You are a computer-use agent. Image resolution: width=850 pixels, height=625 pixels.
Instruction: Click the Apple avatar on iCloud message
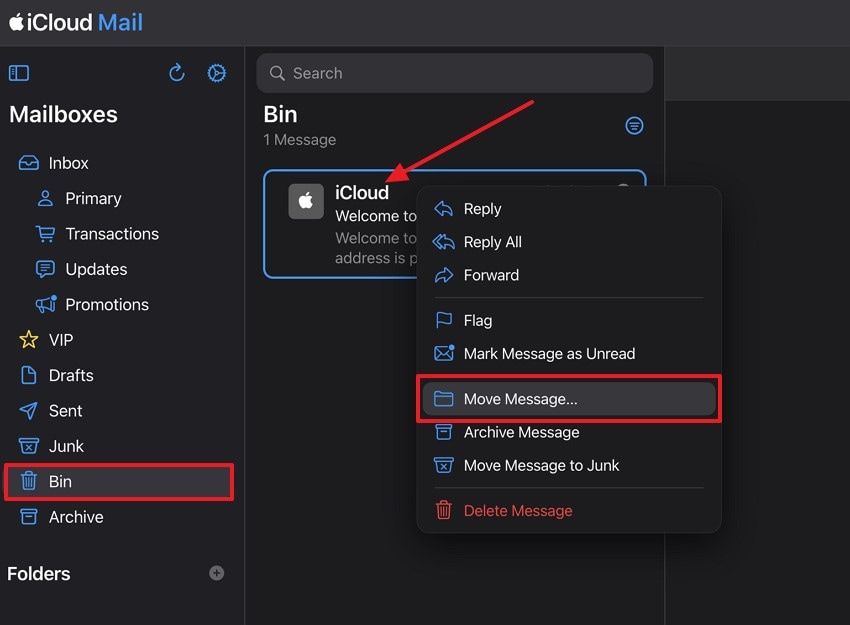(306, 201)
